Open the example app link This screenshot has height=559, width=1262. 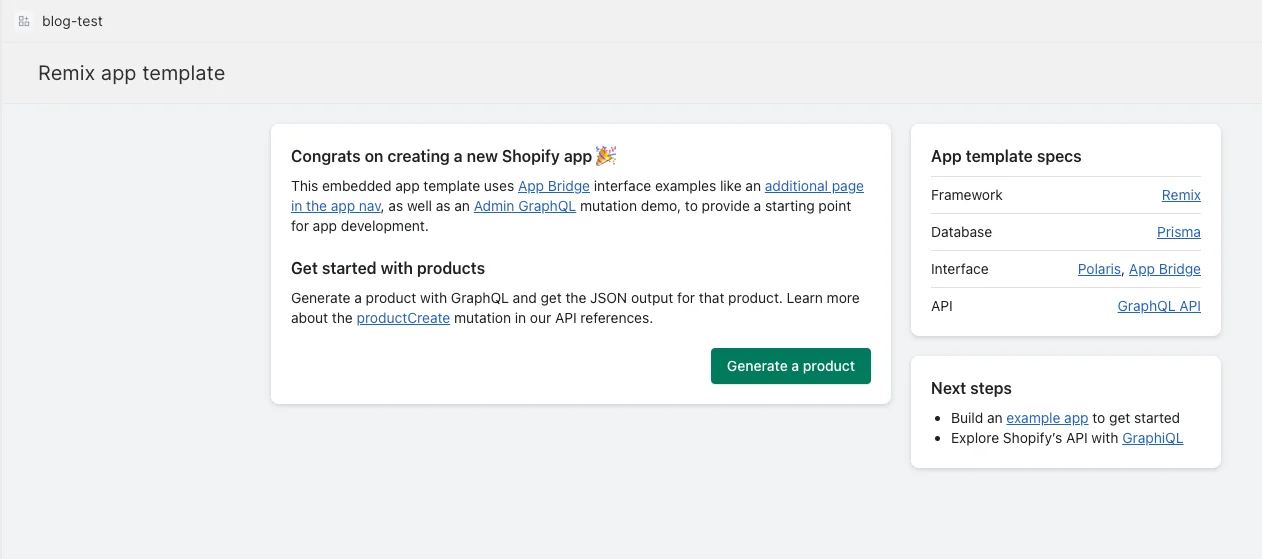(x=1046, y=418)
